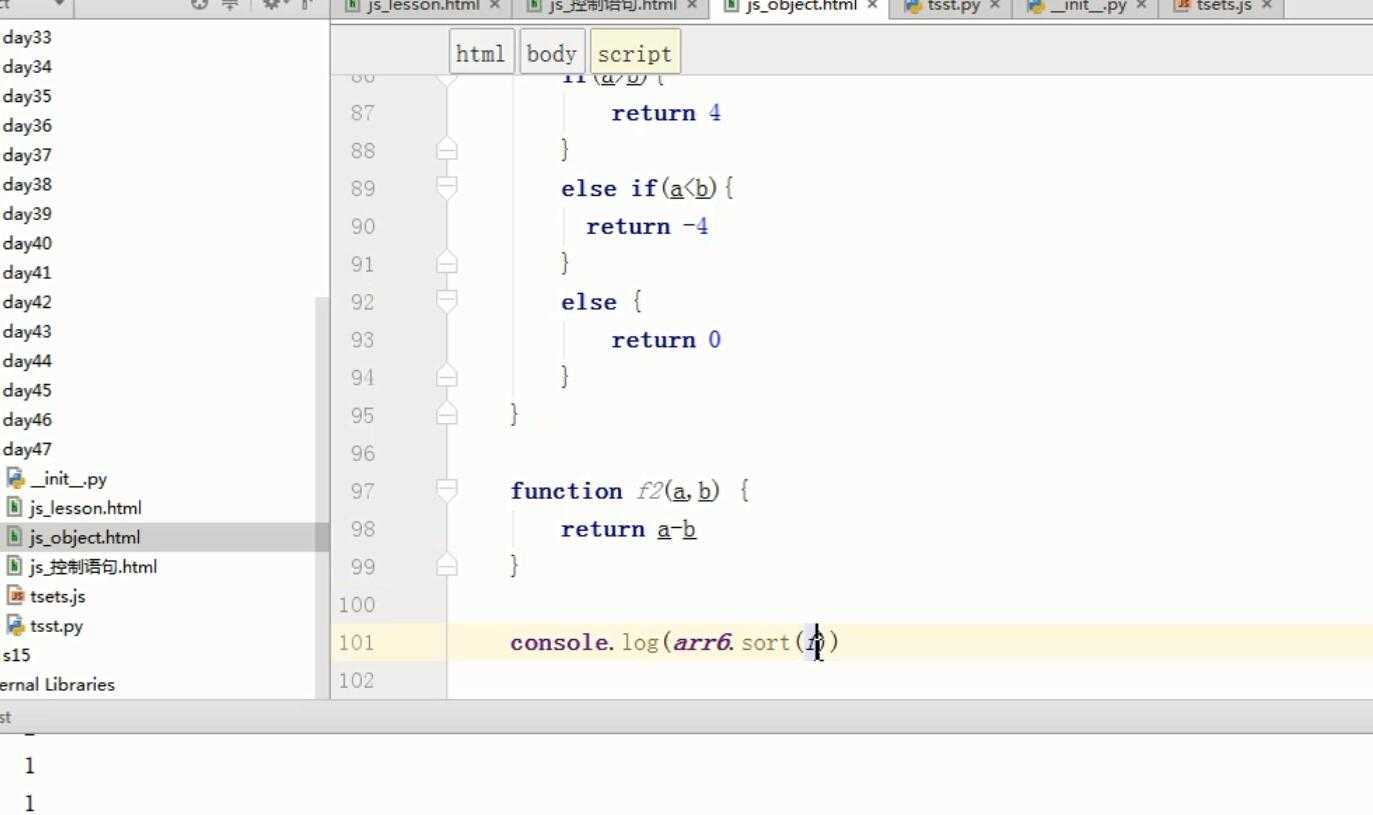The height and width of the screenshot is (815, 1373).
Task: Switch to the __init__.py editor tab
Action: point(1086,6)
